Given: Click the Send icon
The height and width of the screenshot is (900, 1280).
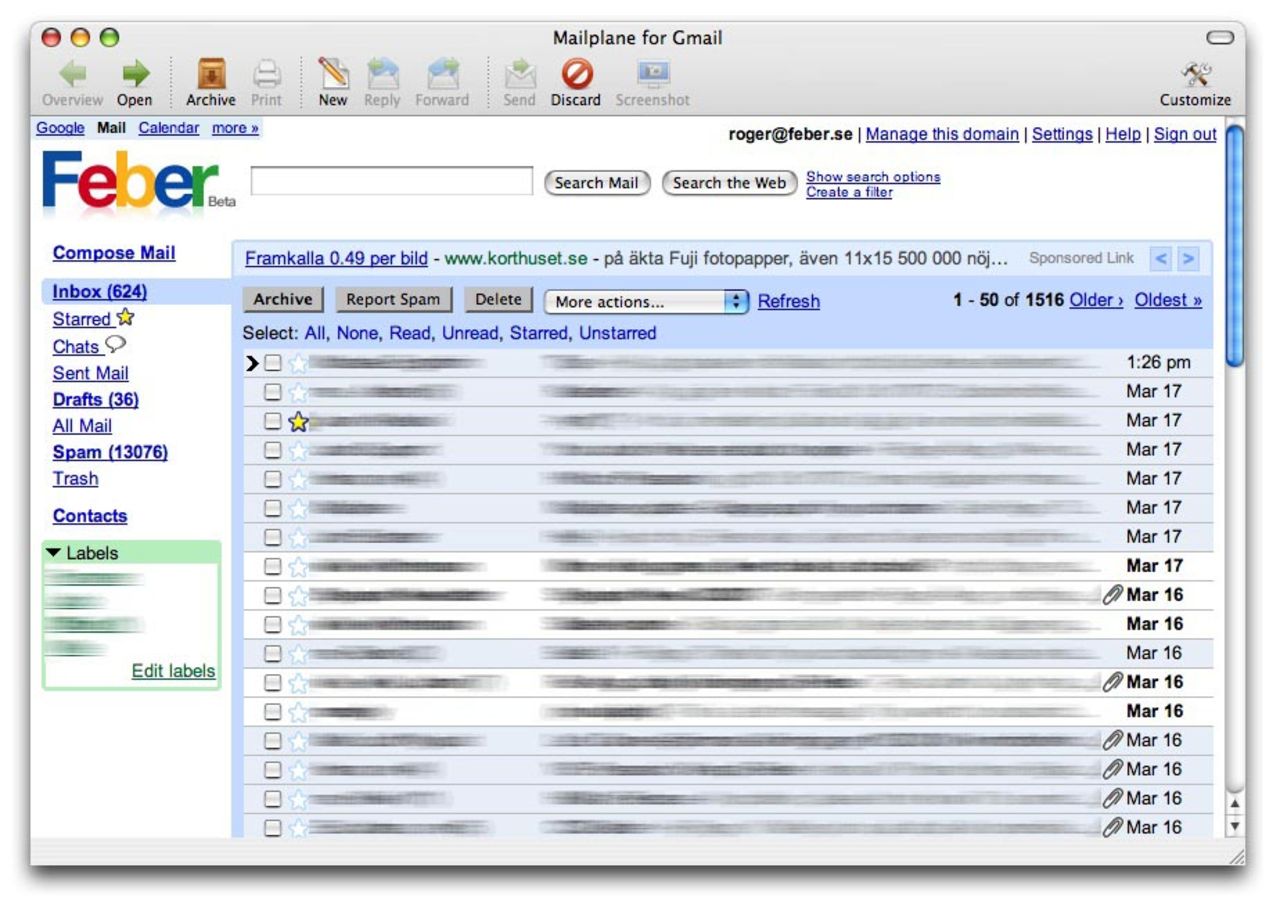Looking at the screenshot, I should pyautogui.click(x=519, y=75).
